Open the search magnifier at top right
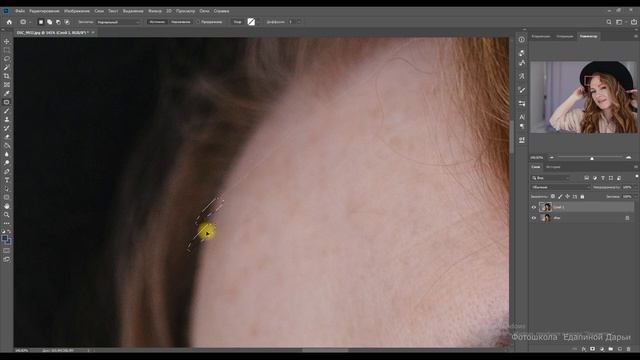Image resolution: width=640 pixels, height=360 pixels. [x=609, y=22]
